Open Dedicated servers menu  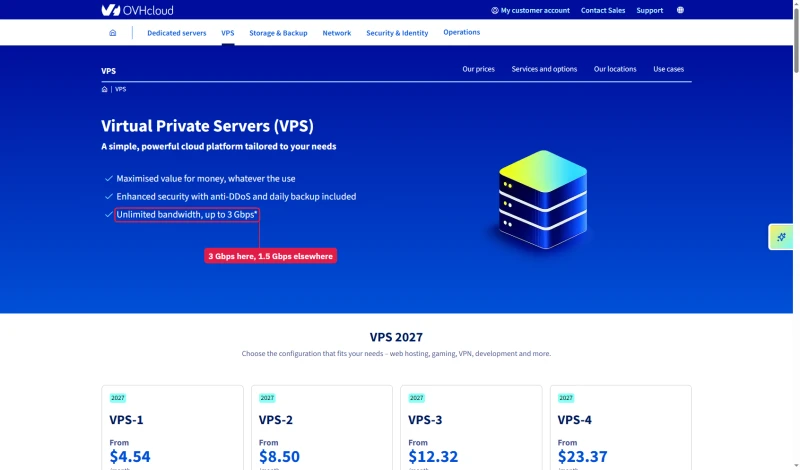pos(177,33)
